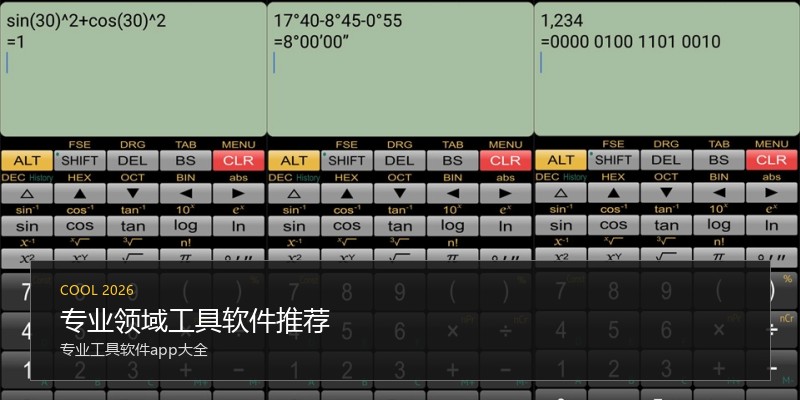
Task: Select log key on 1,234 calculator
Action: coord(719,225)
